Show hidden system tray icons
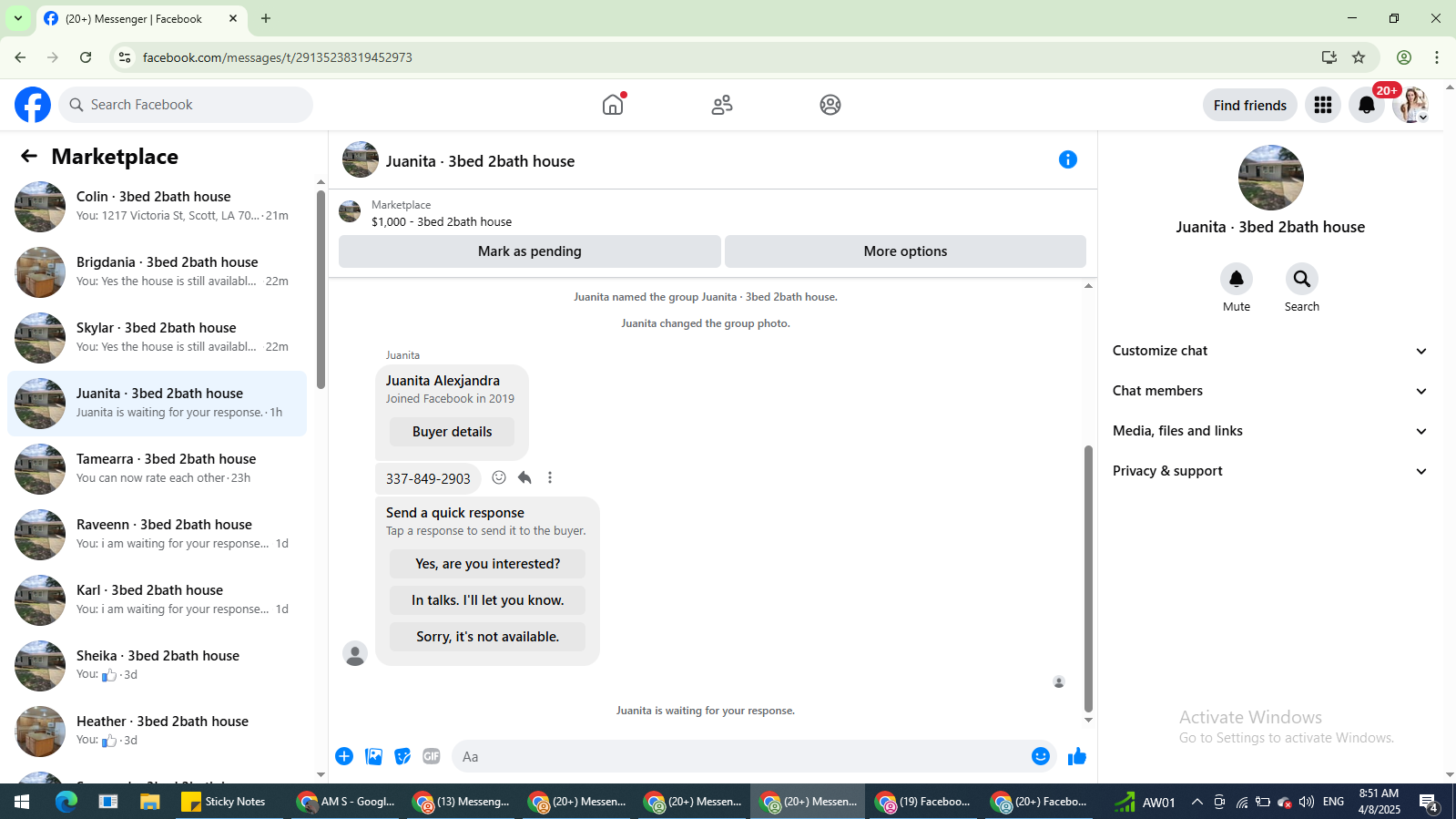The height and width of the screenshot is (819, 1456). click(x=1197, y=802)
